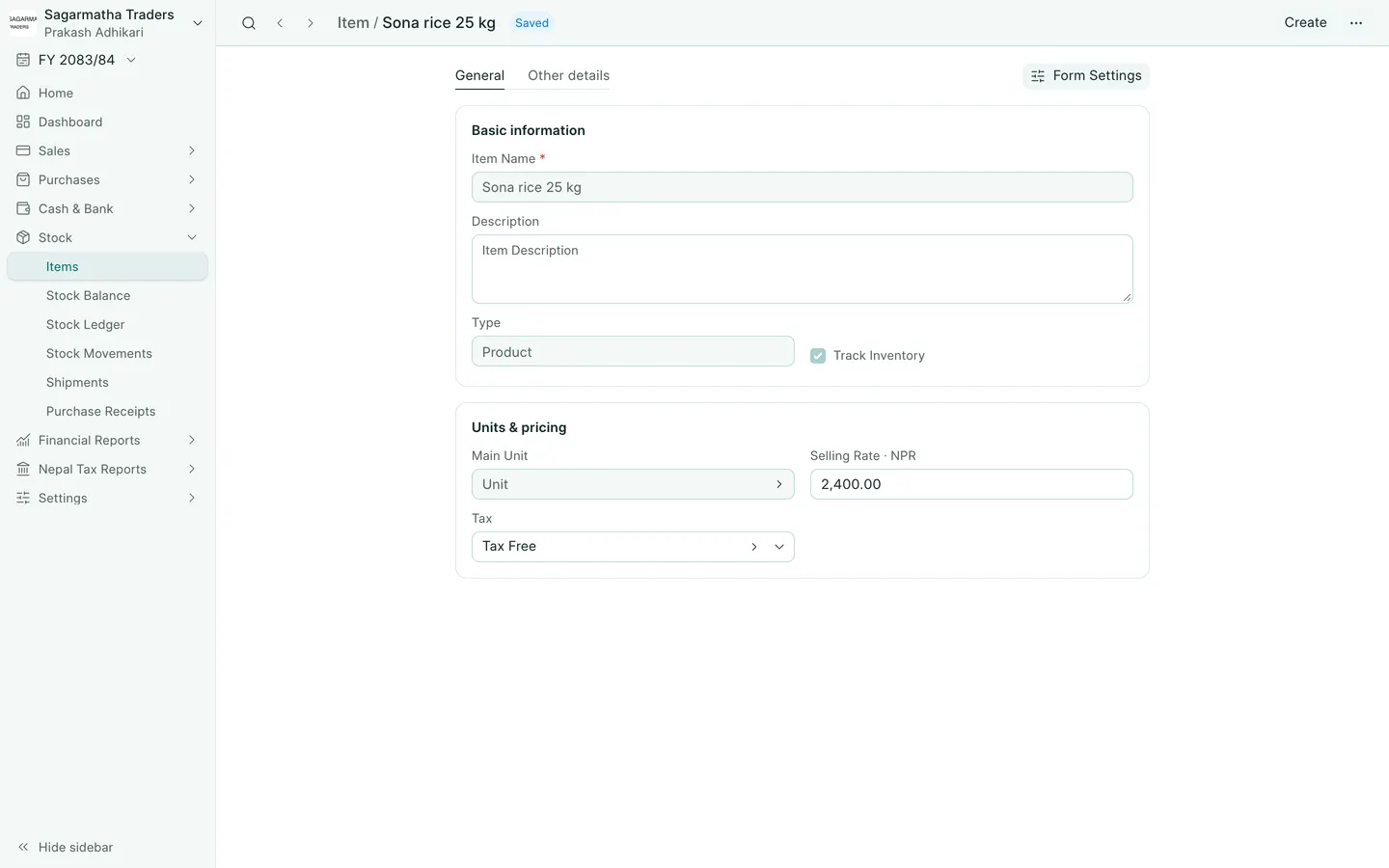Click the Purchases bag icon
The width and height of the screenshot is (1389, 868).
[23, 179]
